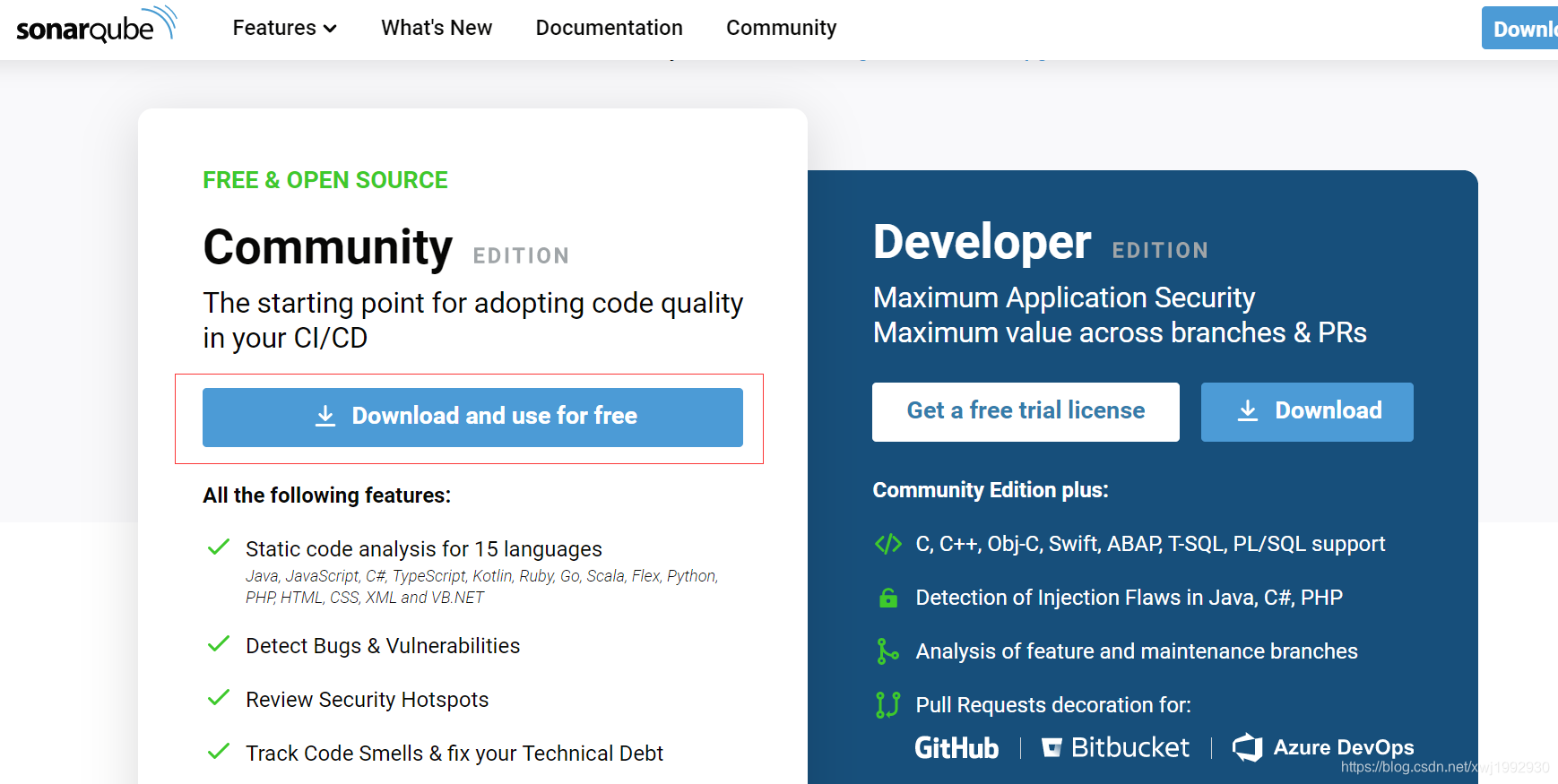Image resolution: width=1558 pixels, height=784 pixels.
Task: Click Download and use for free
Action: 472,417
